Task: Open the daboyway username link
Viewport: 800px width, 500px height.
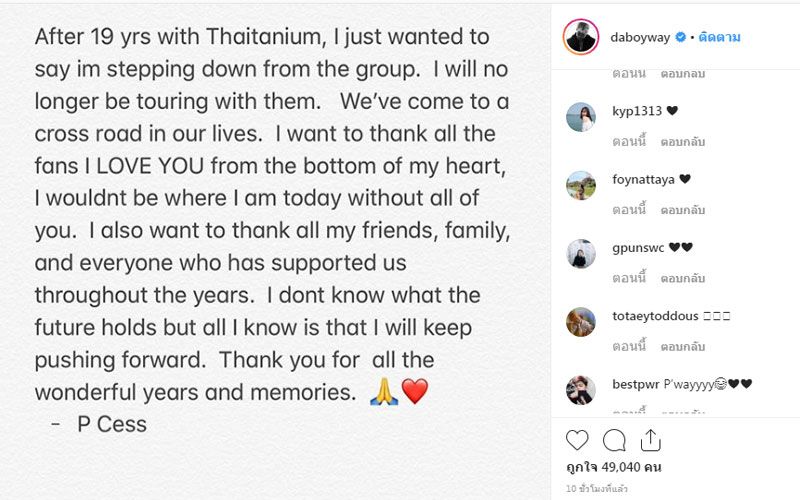Action: pos(641,37)
